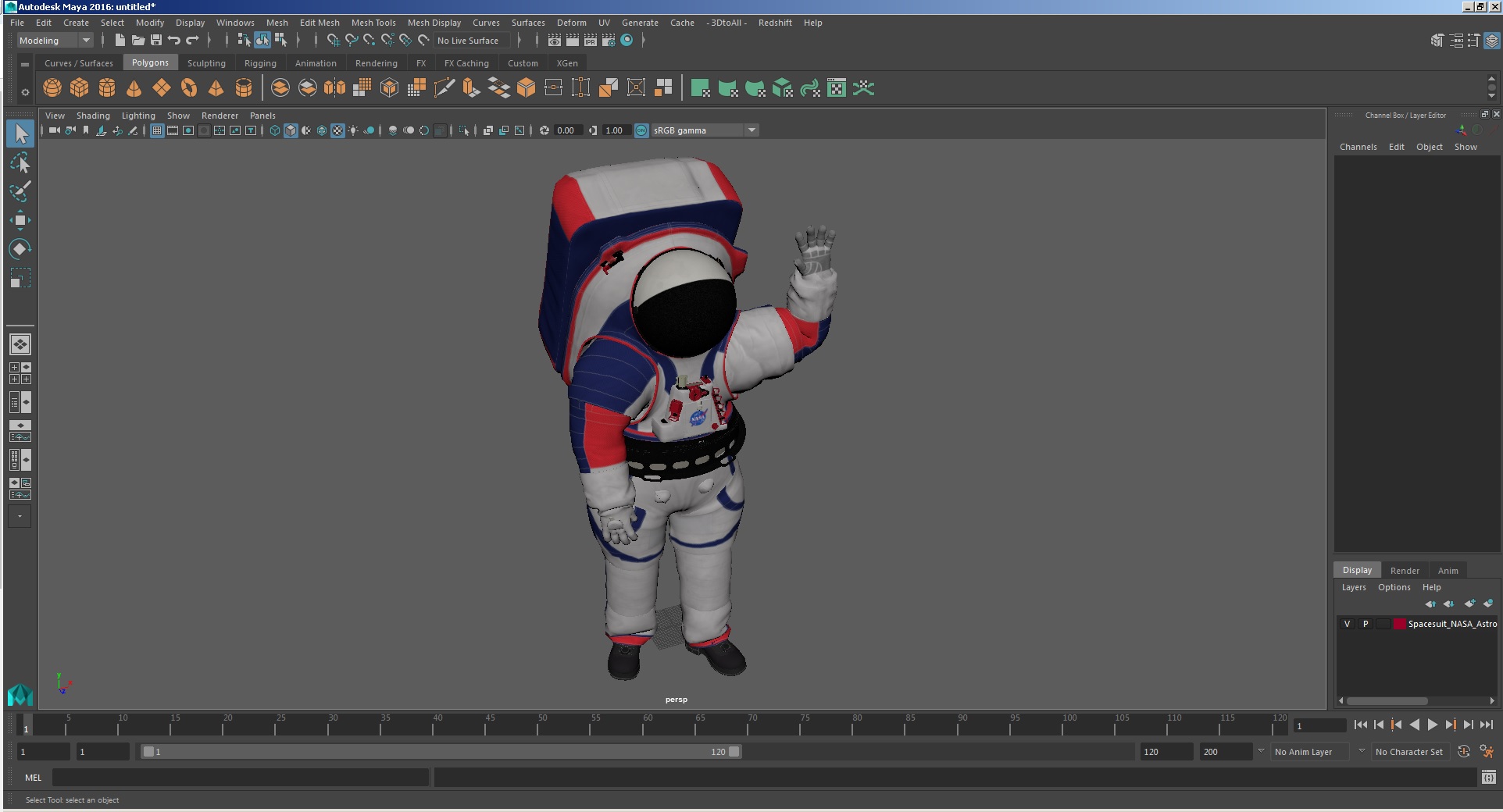Click the Open scene folder icon

pyautogui.click(x=138, y=40)
